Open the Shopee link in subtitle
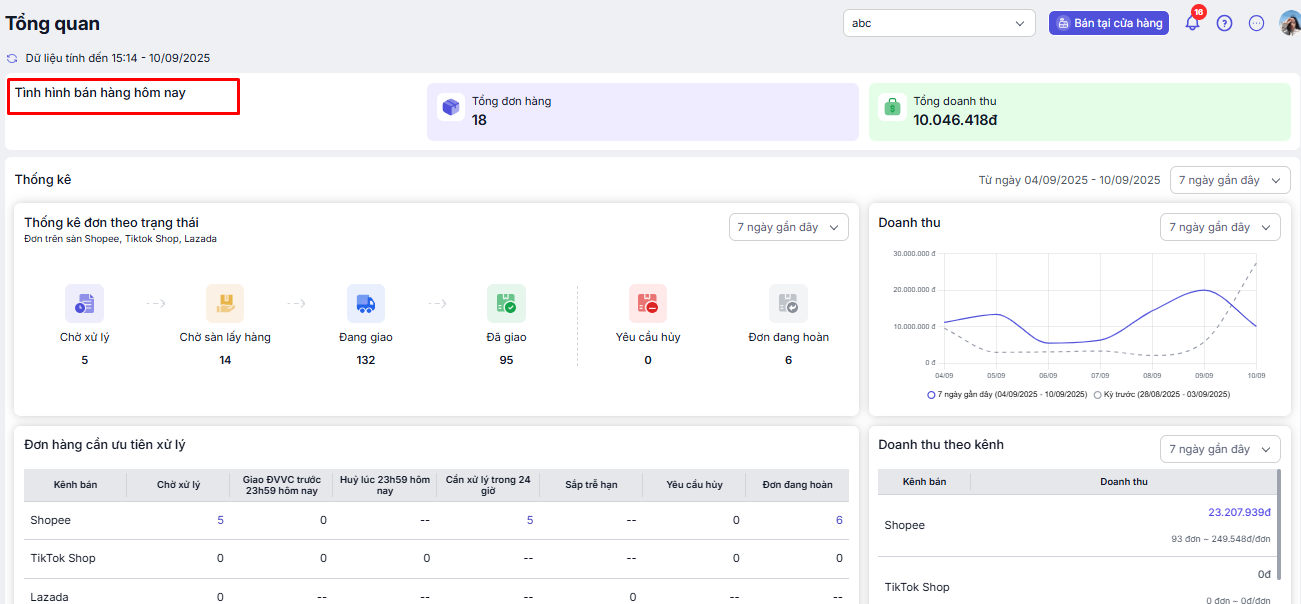Screen dimensions: 1301x604 coord(102,239)
